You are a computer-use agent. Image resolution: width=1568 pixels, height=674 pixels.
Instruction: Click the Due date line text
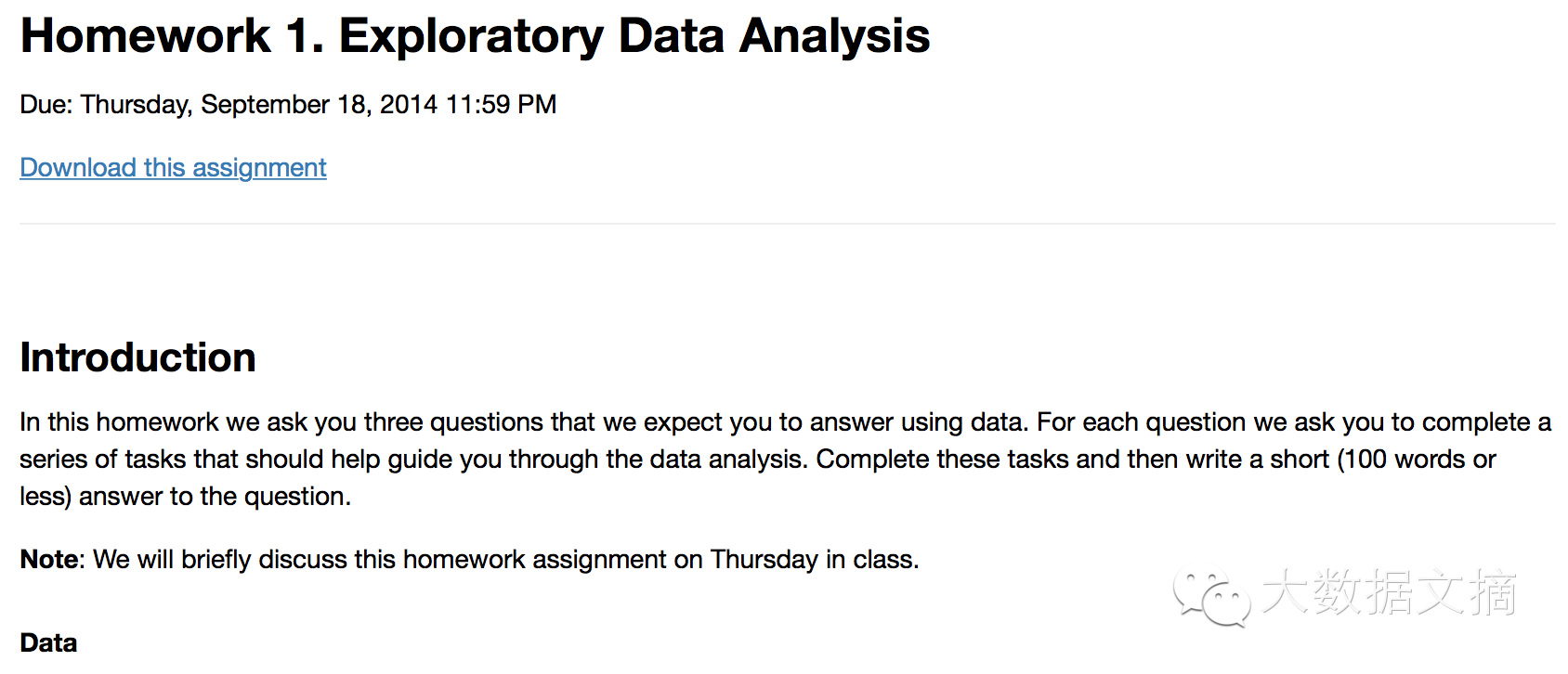[x=288, y=105]
